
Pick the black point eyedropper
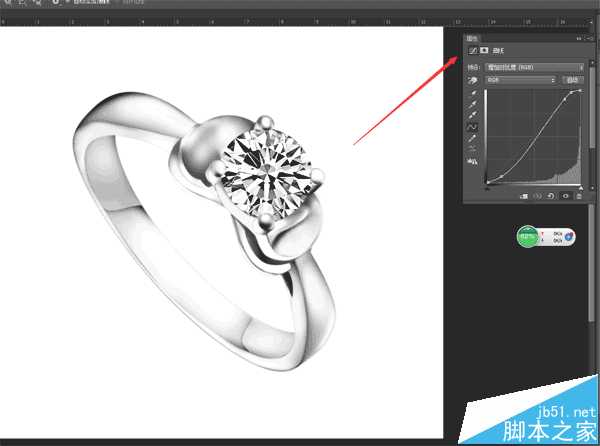click(473, 93)
